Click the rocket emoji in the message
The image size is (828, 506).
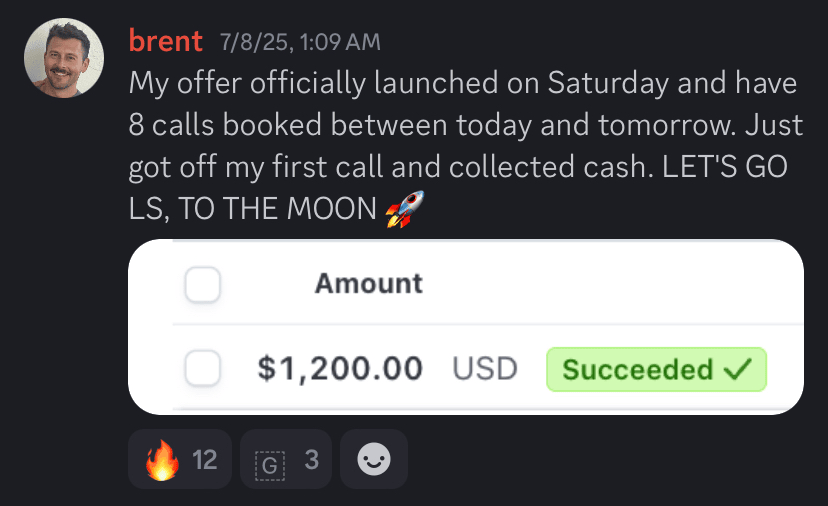[x=404, y=210]
